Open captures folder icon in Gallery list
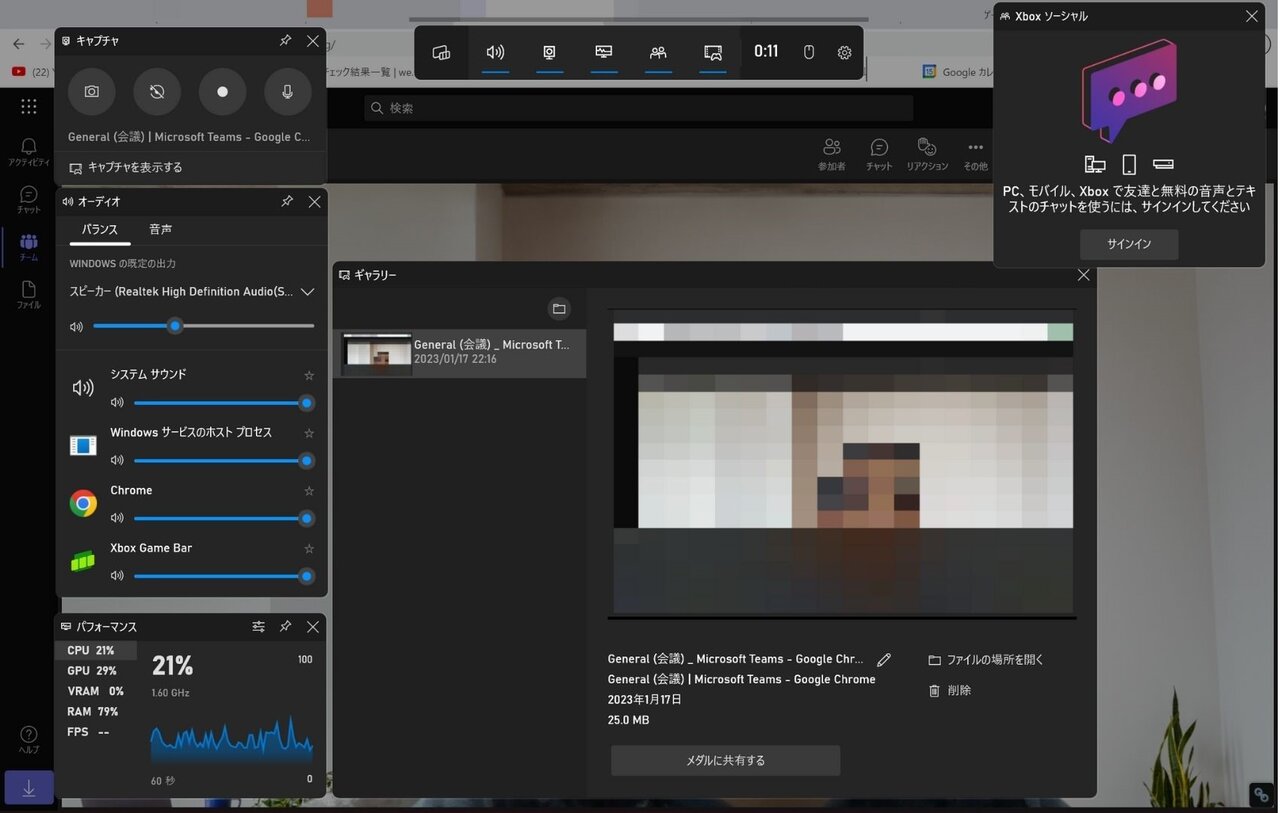Screen dimensions: 1280x813 pos(559,309)
